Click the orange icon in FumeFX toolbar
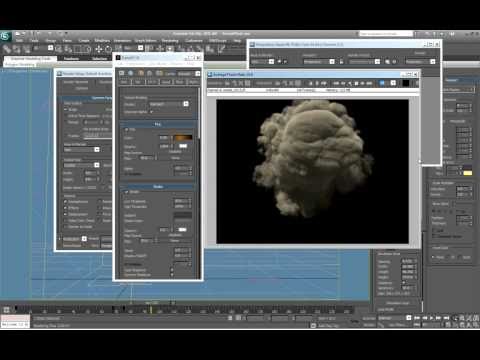480x360 pixels. [x=140, y=73]
